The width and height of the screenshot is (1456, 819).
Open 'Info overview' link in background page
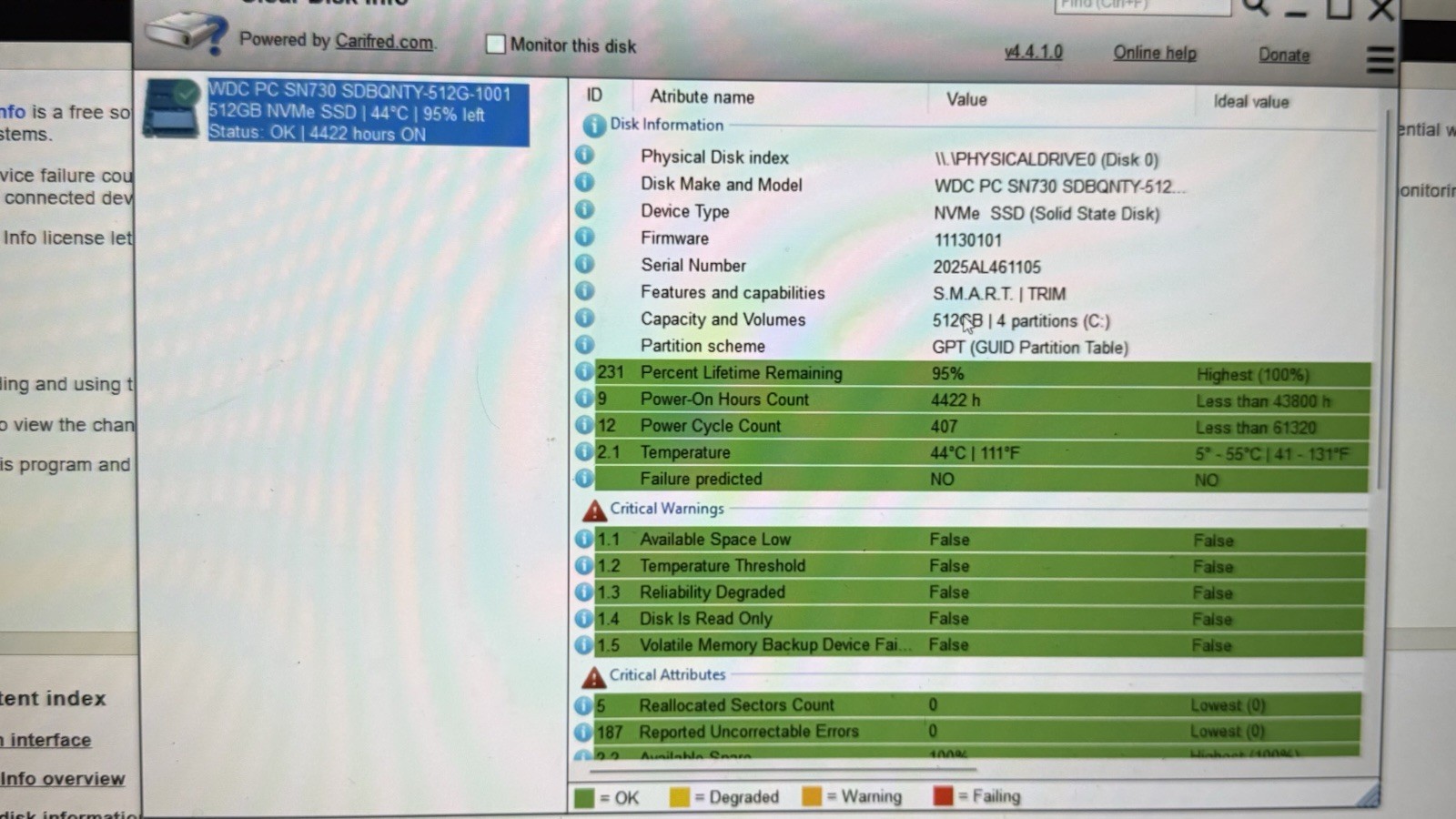click(x=62, y=779)
